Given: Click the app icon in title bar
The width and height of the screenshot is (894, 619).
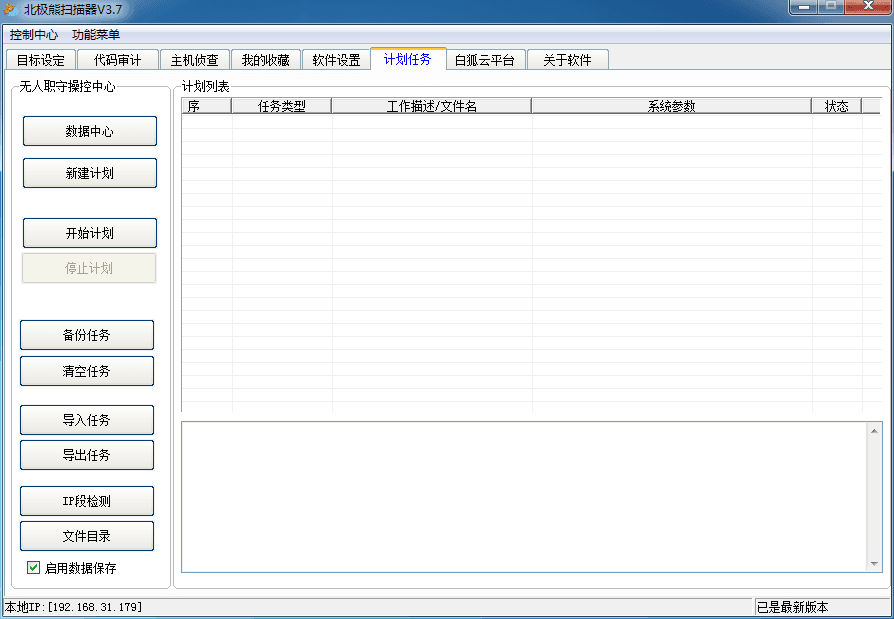Looking at the screenshot, I should 10,9.
